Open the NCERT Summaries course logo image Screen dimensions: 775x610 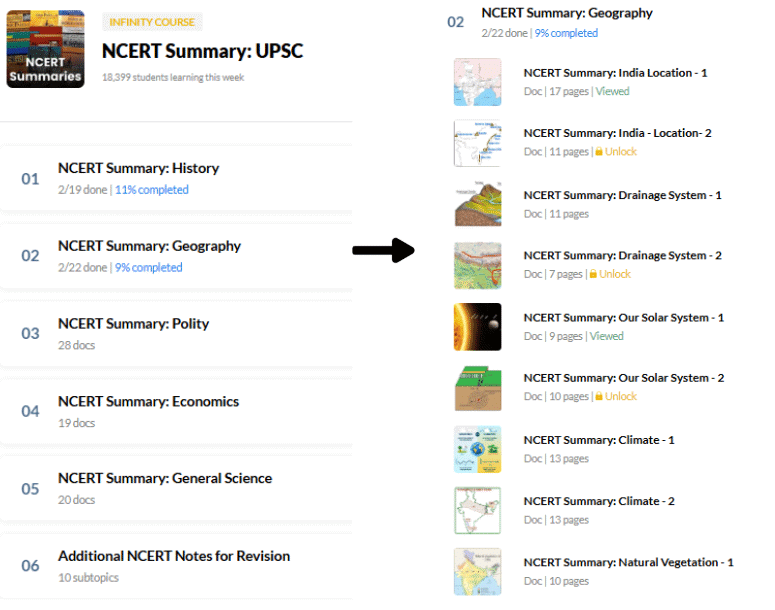[45, 49]
